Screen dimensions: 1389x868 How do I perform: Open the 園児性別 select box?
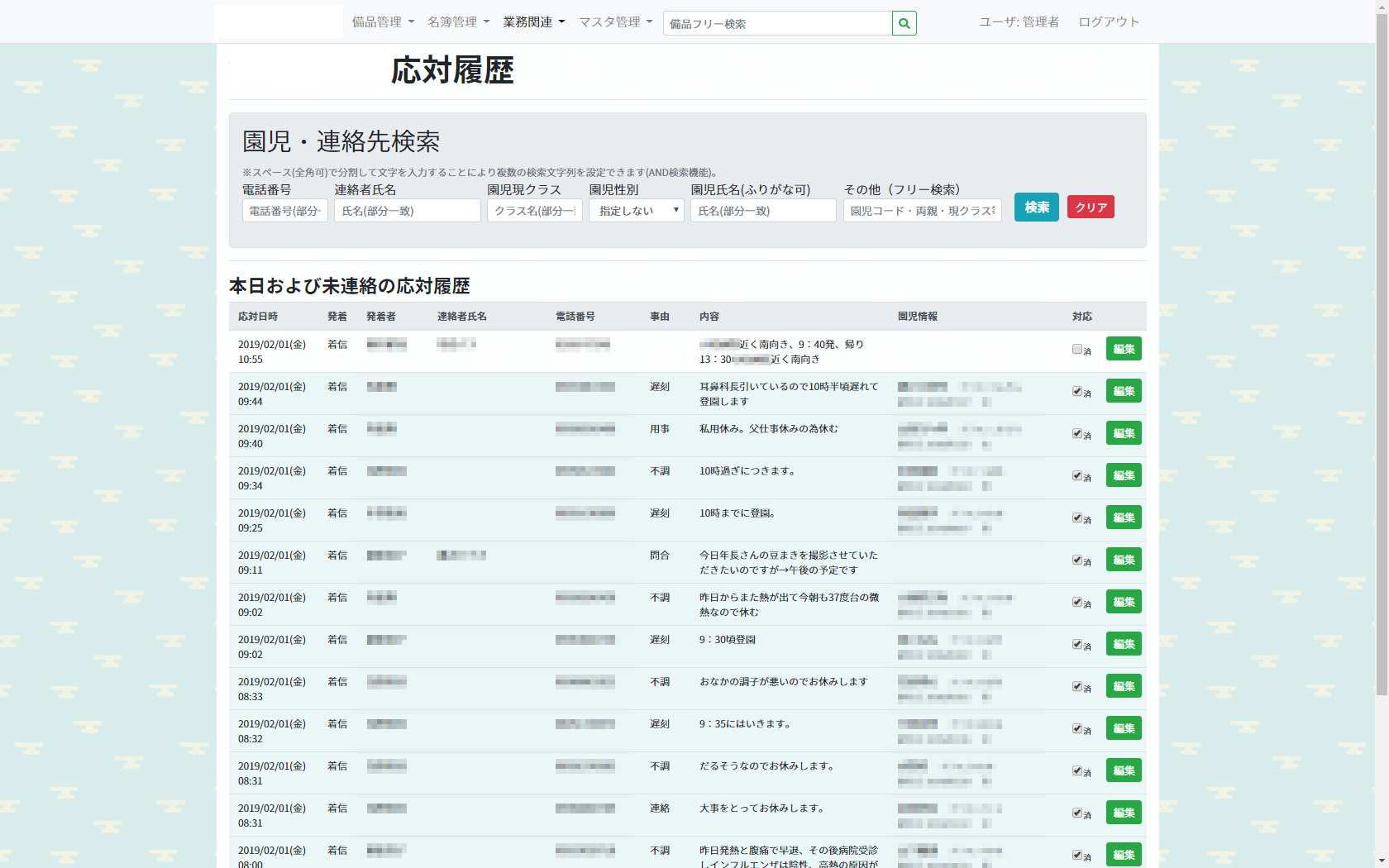coord(637,211)
